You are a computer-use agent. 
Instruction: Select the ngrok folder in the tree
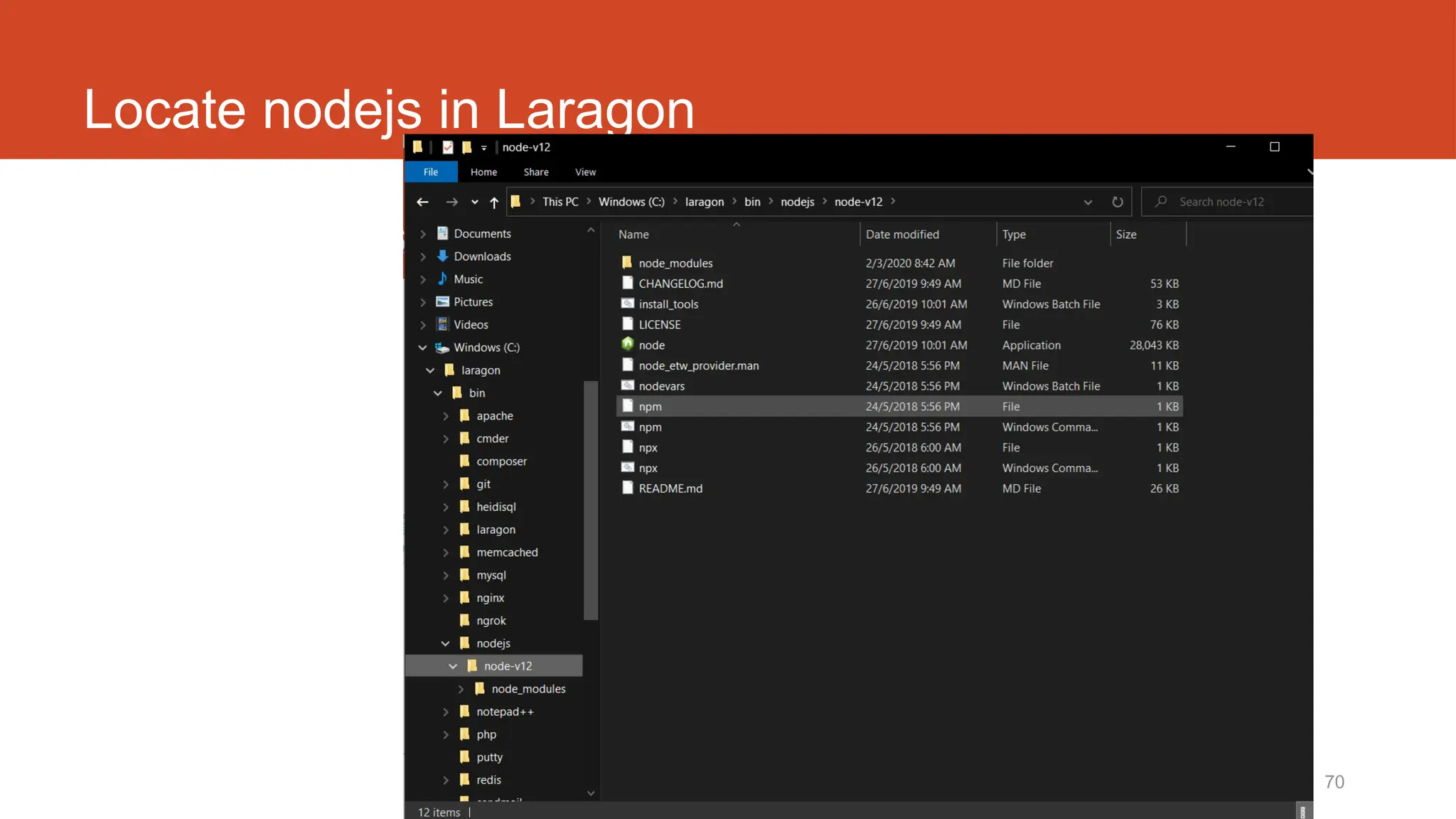click(x=491, y=621)
